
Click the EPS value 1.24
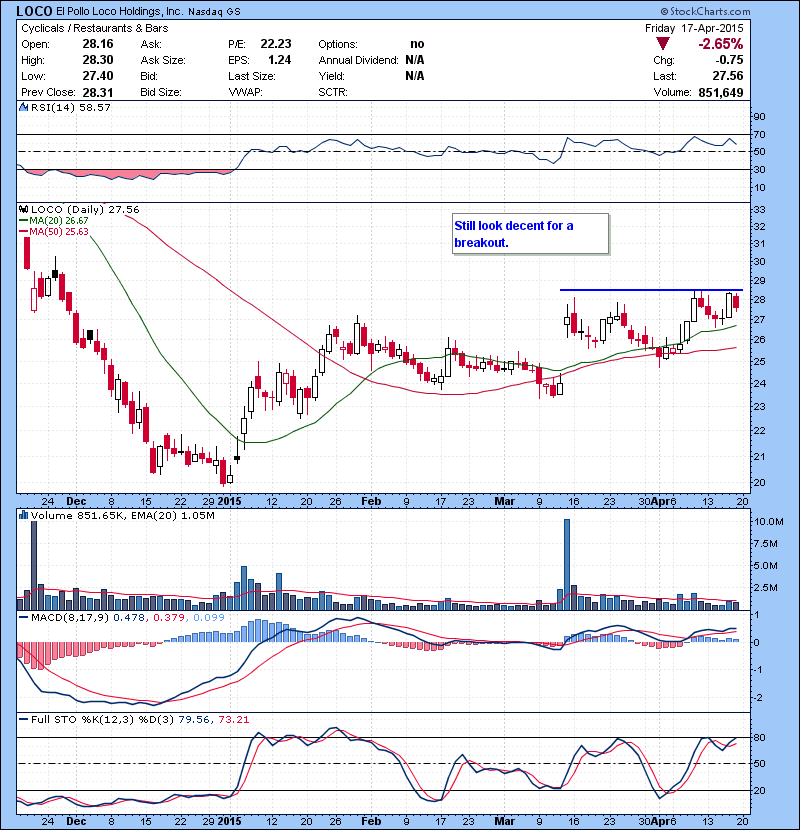tap(280, 60)
